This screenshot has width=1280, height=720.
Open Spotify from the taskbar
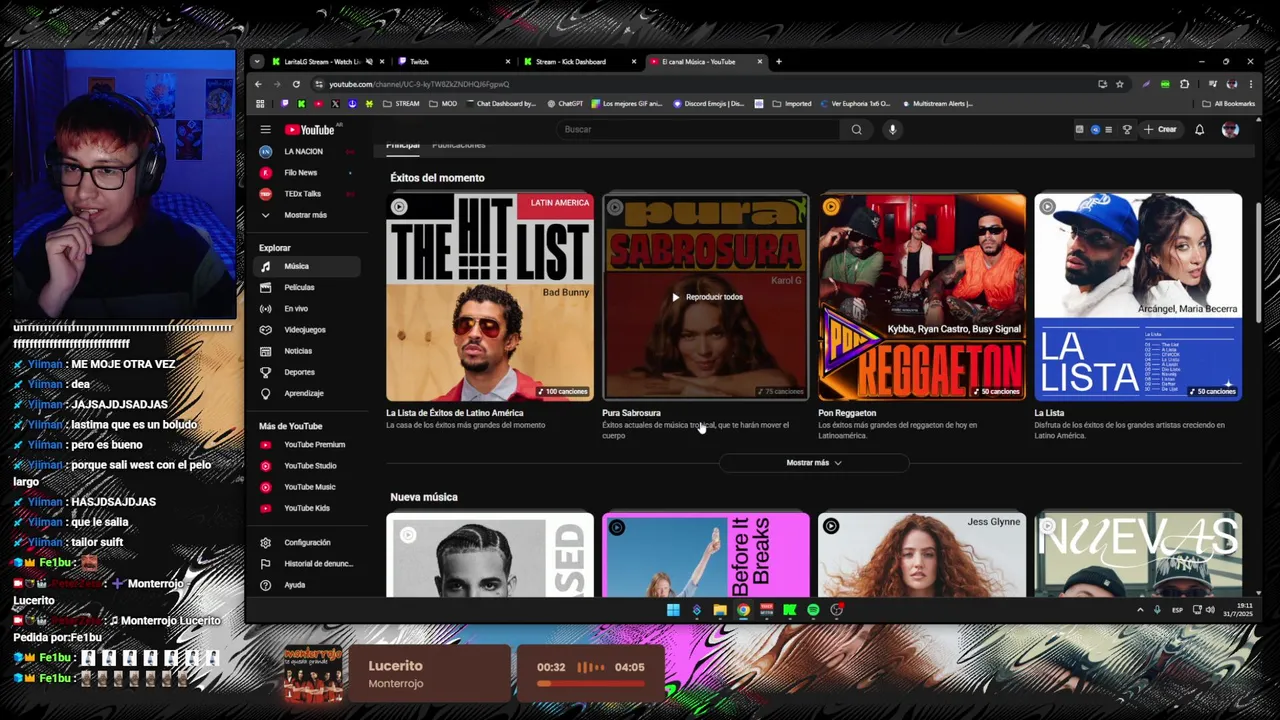[813, 610]
